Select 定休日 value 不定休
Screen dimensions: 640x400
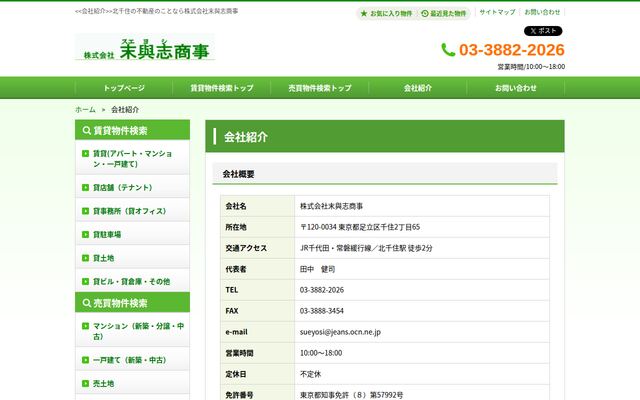pyautogui.click(x=311, y=374)
